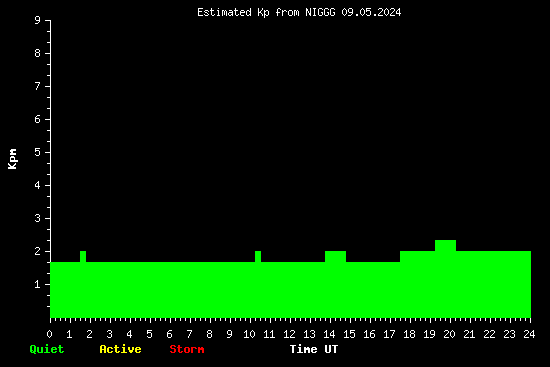Click the x-axis label 6
Viewport: 550px width, 367px height.
(x=169, y=334)
